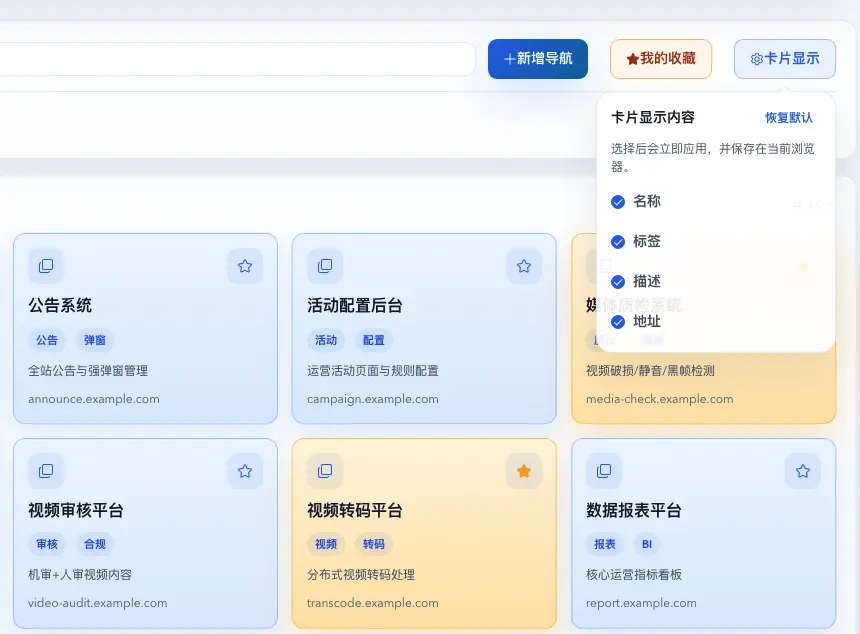Click description 机审+人审视频内容
Screen dimensions: 860x634
coord(80,575)
